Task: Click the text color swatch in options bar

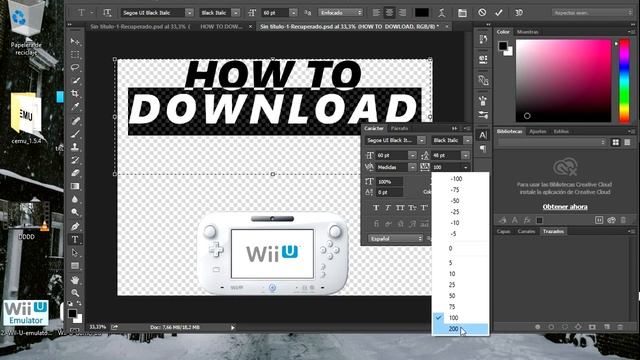Action: (422, 13)
